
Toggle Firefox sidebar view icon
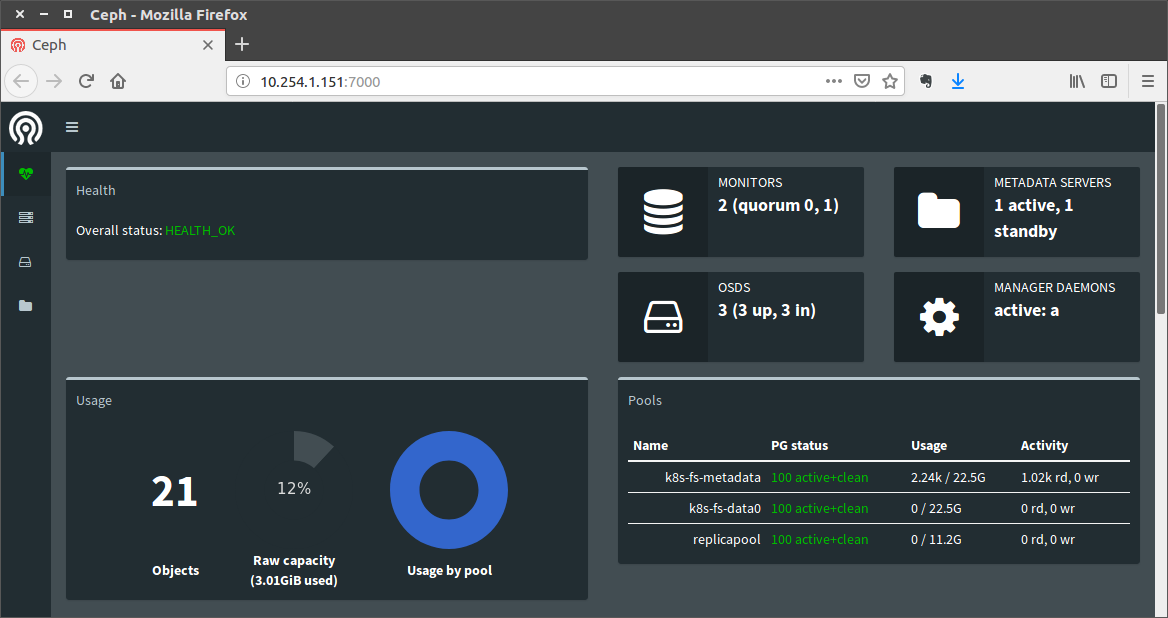coord(1109,81)
